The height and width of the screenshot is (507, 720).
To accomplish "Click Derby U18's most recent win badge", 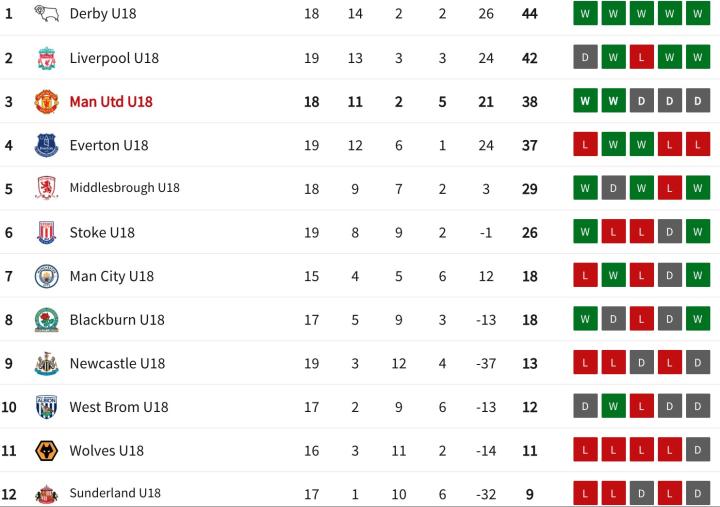I will pyautogui.click(x=697, y=14).
